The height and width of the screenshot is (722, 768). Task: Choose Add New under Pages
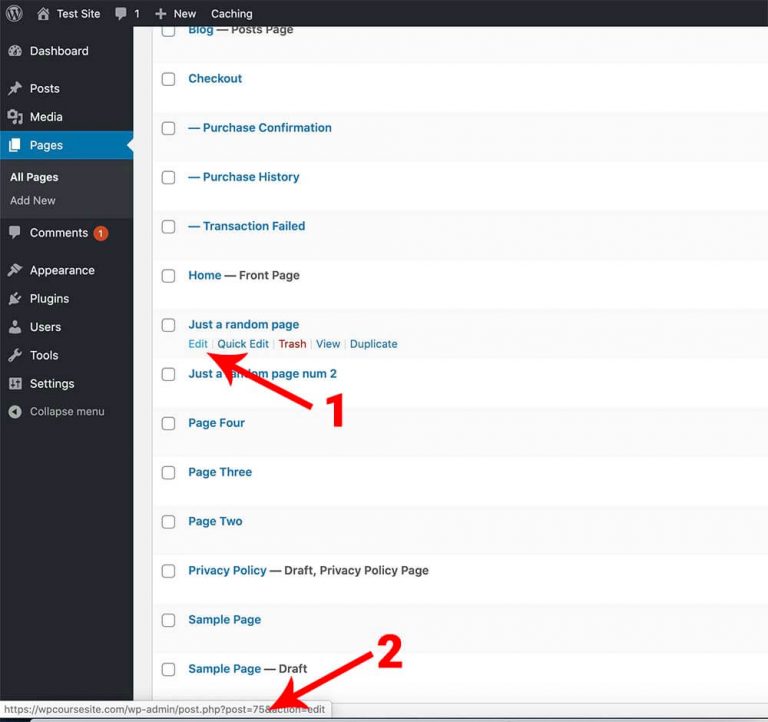(x=33, y=200)
